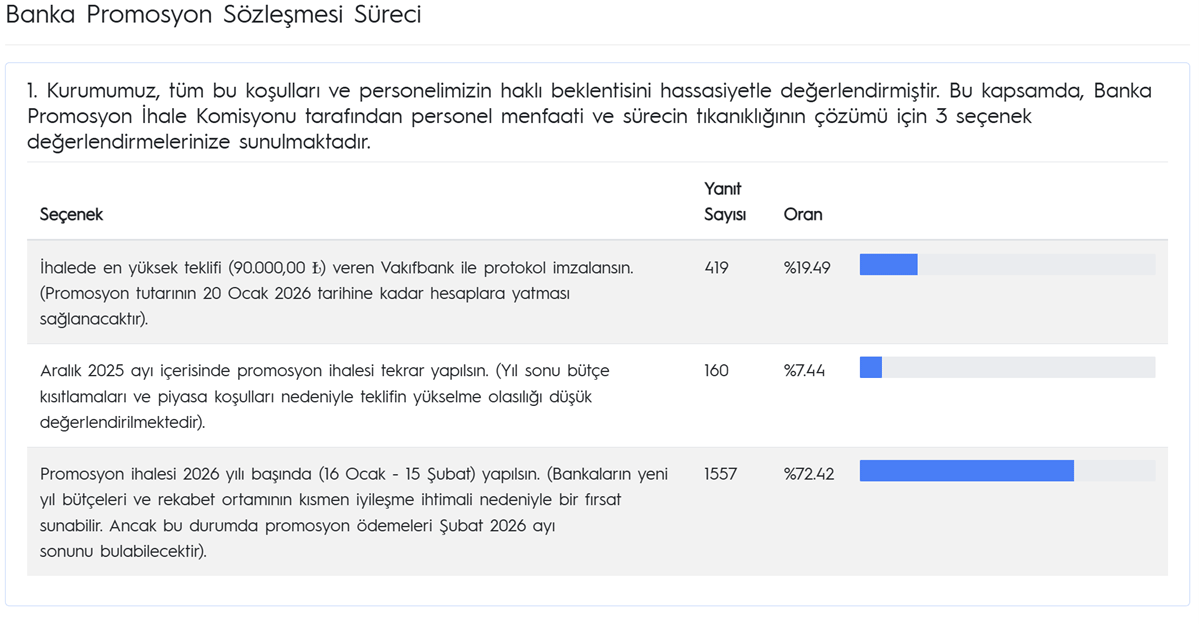The height and width of the screenshot is (624, 1199).
Task: Click the %7.44 percentage value
Action: [x=804, y=371]
